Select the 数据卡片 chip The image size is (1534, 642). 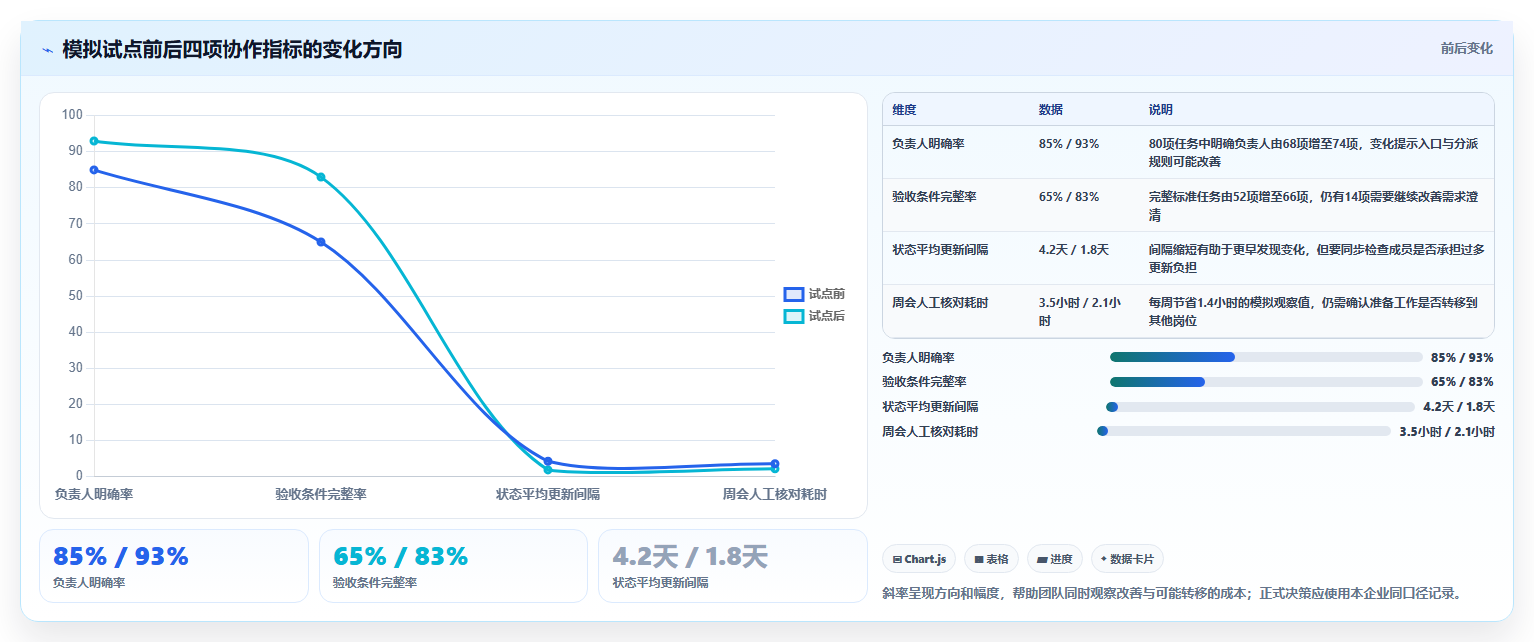click(x=1127, y=559)
